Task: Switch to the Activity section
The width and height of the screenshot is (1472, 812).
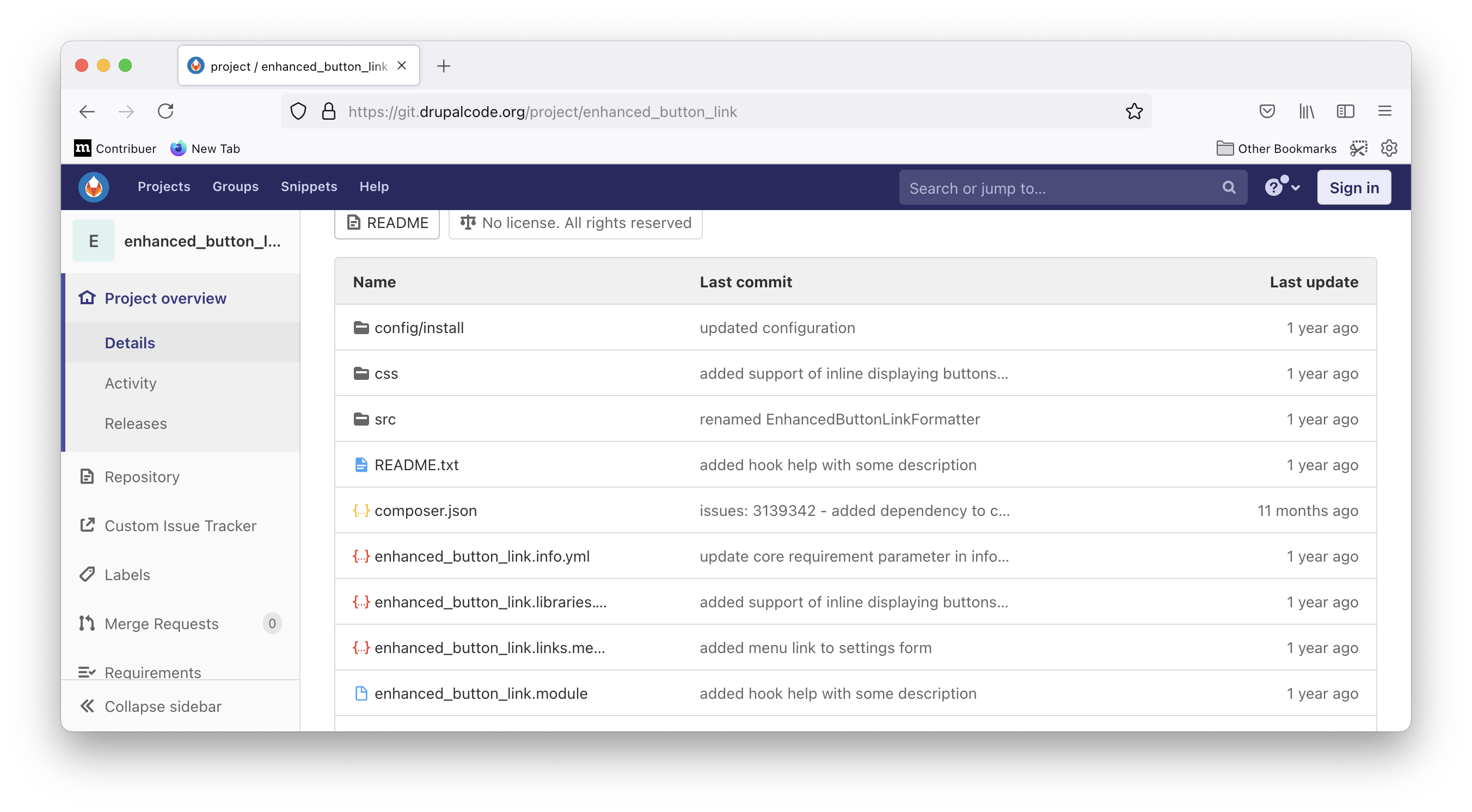Action: coord(130,383)
